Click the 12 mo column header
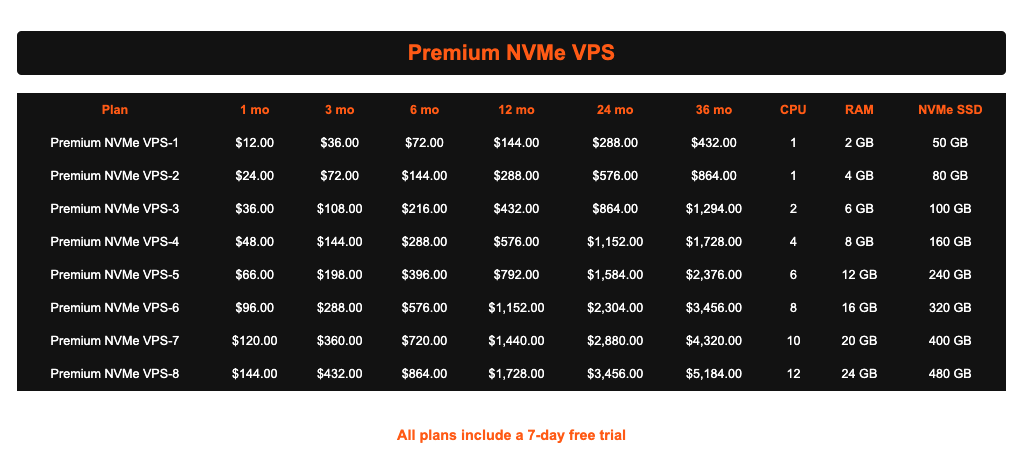This screenshot has width=1022, height=453. (x=516, y=110)
